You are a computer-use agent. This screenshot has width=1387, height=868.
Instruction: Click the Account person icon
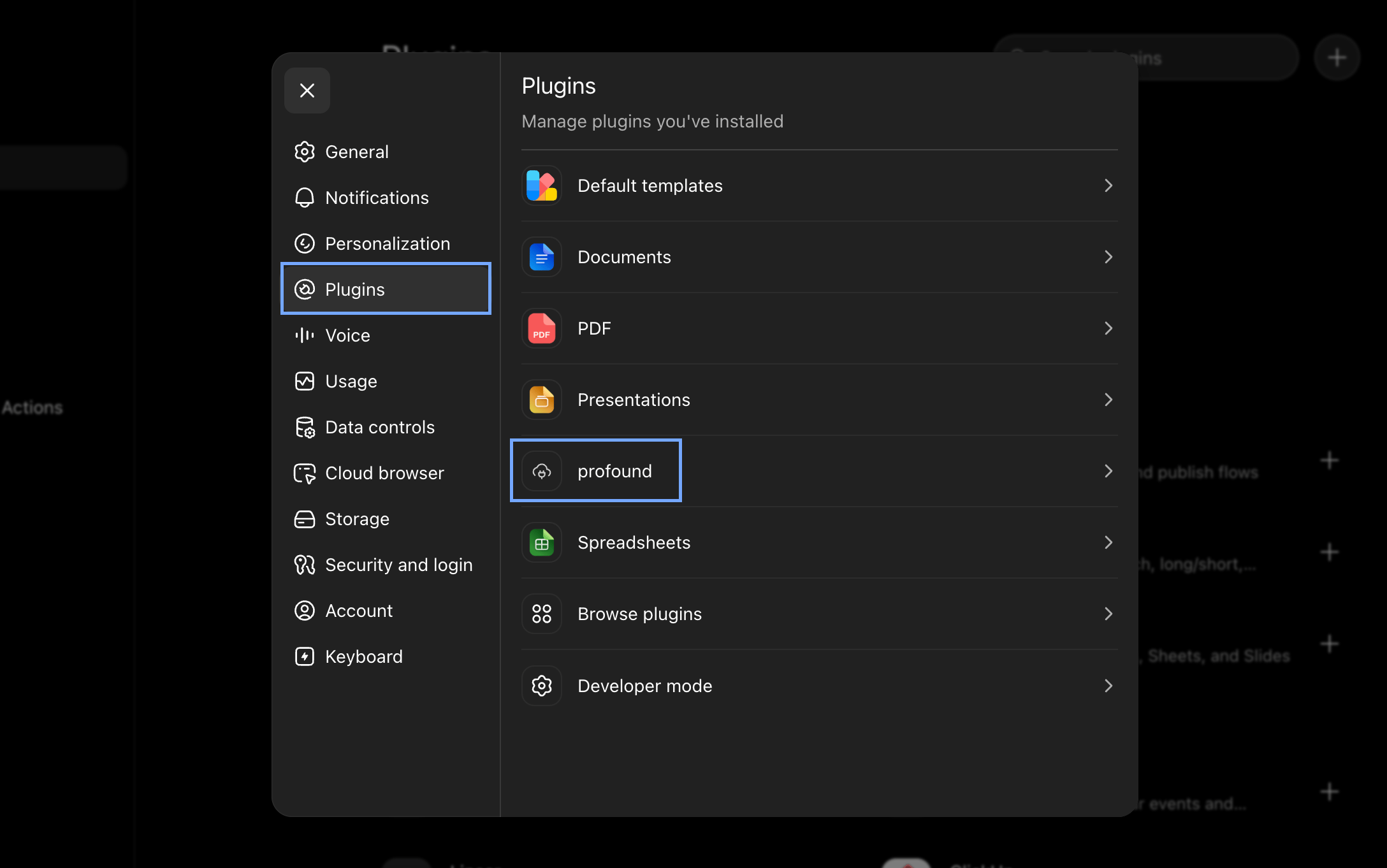(x=305, y=611)
